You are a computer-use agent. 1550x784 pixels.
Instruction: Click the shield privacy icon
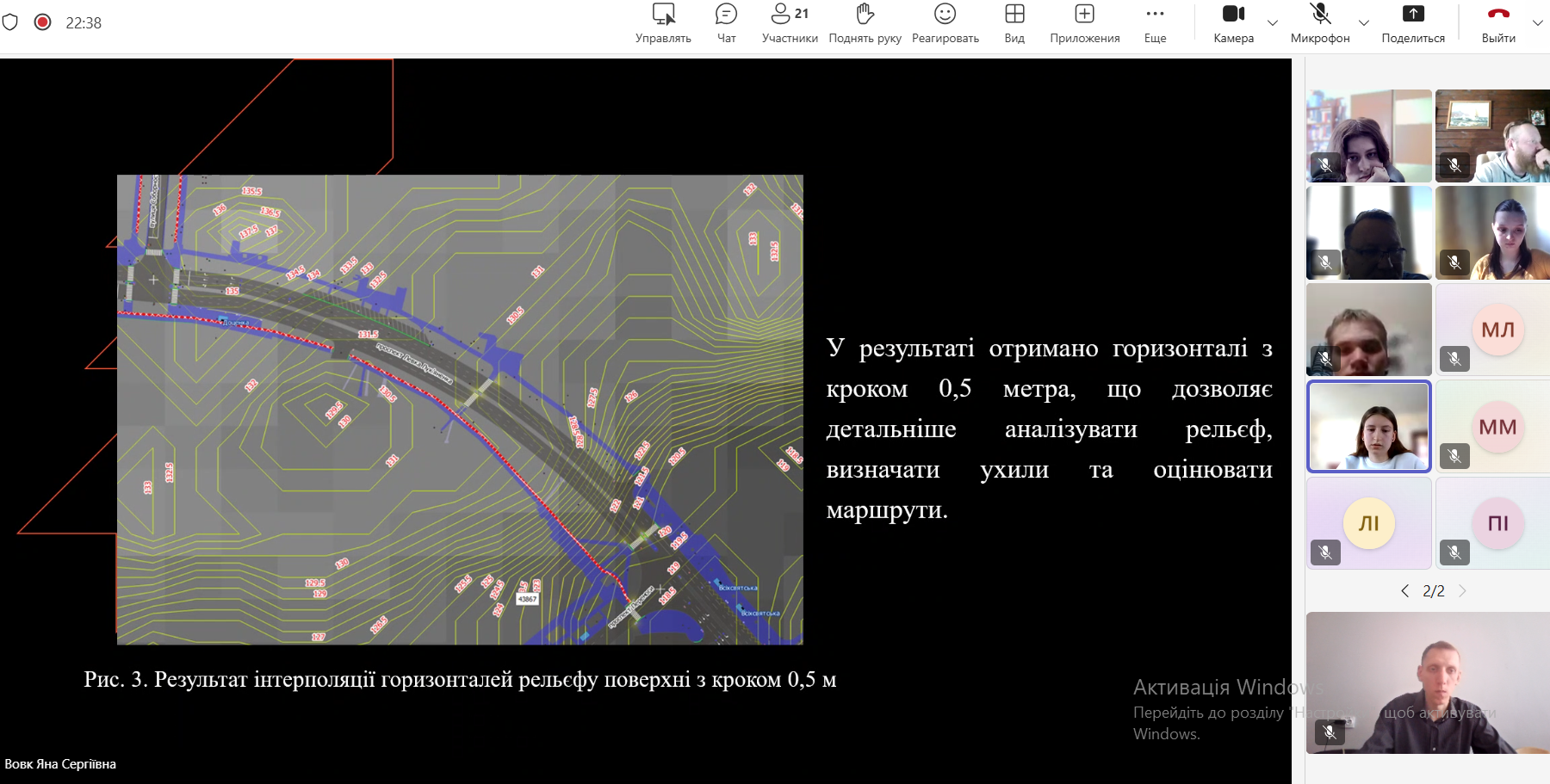coord(10,22)
